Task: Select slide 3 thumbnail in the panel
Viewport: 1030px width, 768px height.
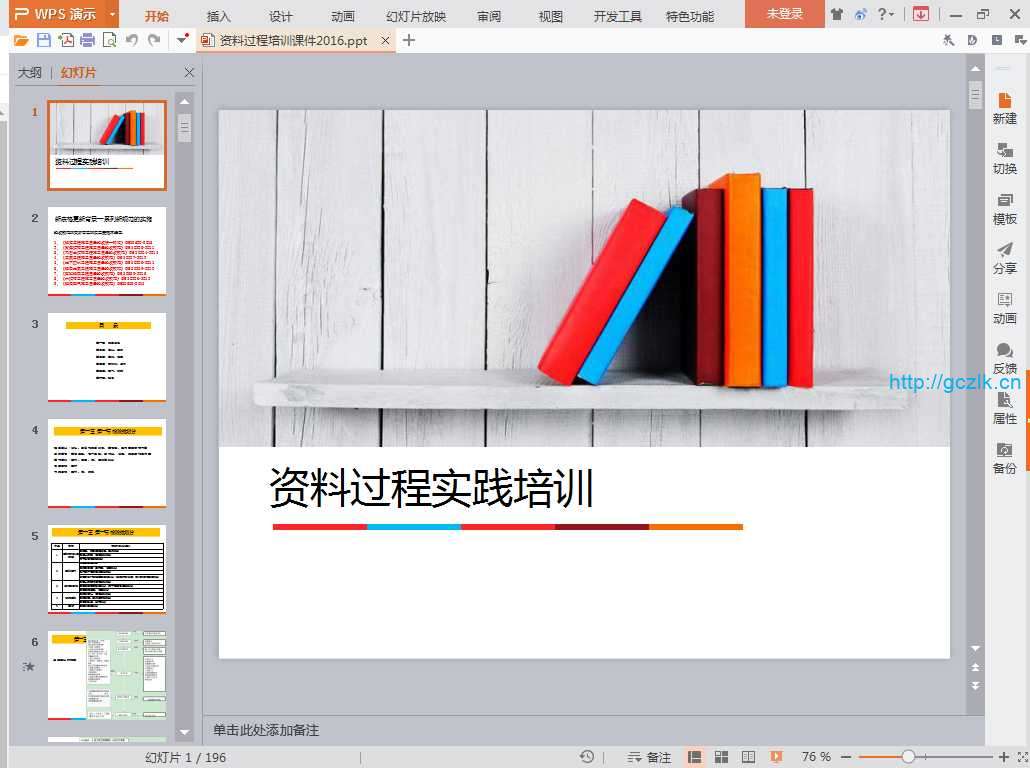Action: point(107,357)
